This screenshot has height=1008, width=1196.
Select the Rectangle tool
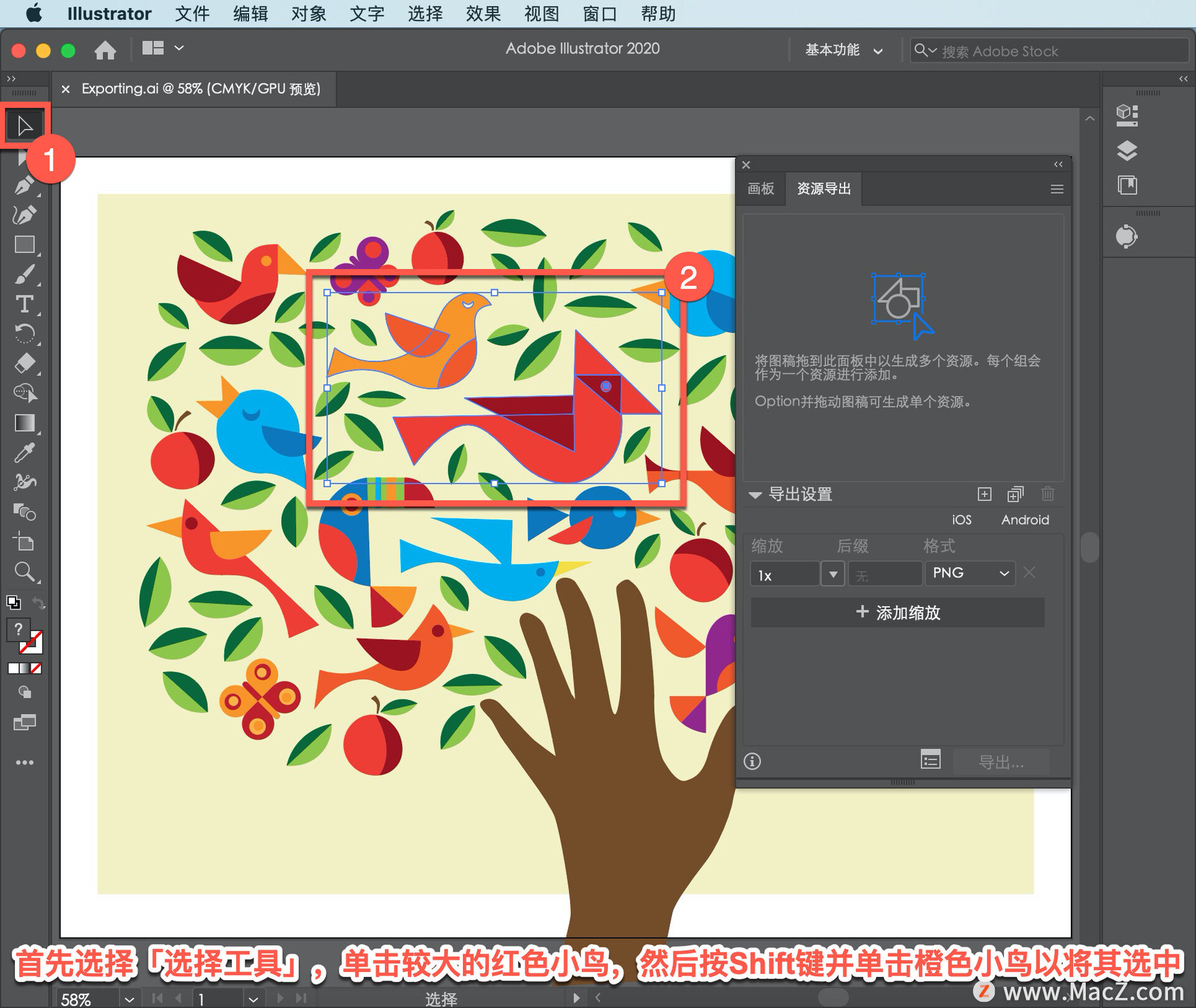[x=25, y=245]
